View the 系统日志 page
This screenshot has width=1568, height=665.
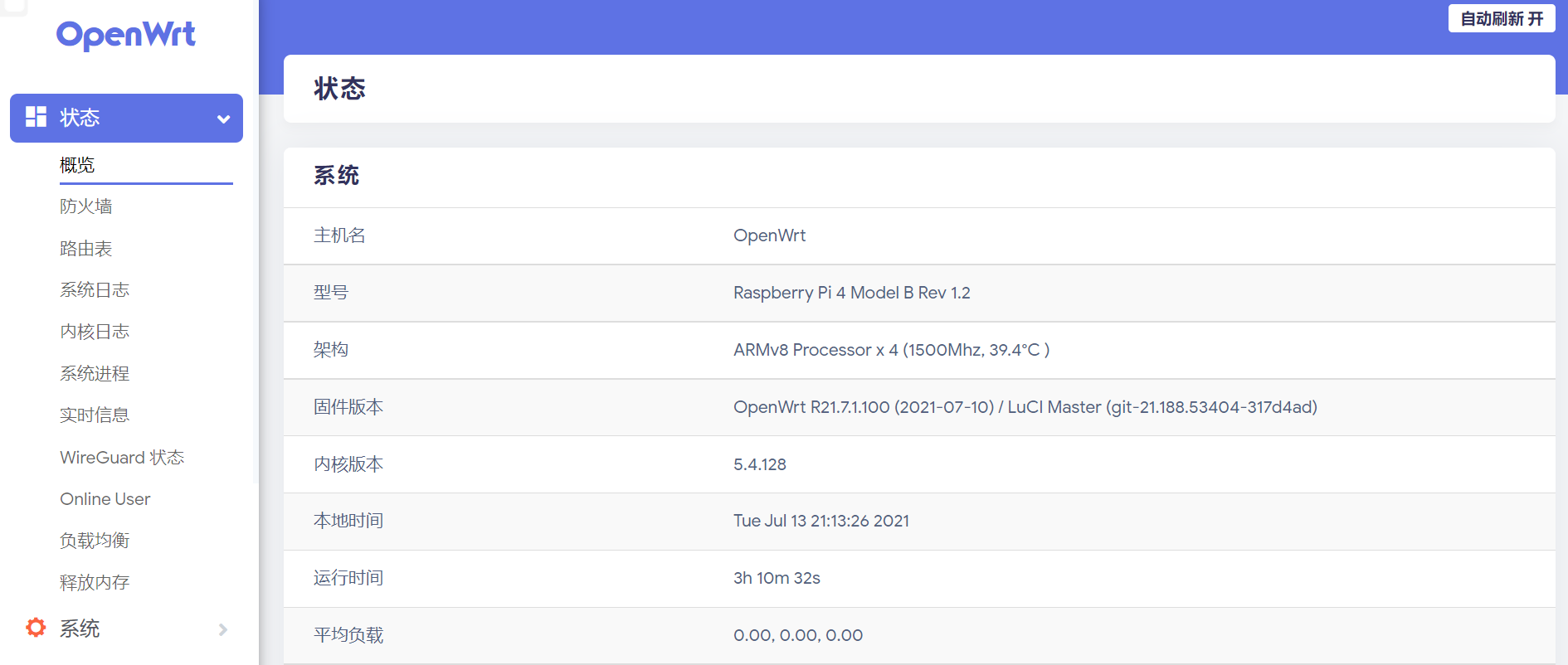point(95,290)
